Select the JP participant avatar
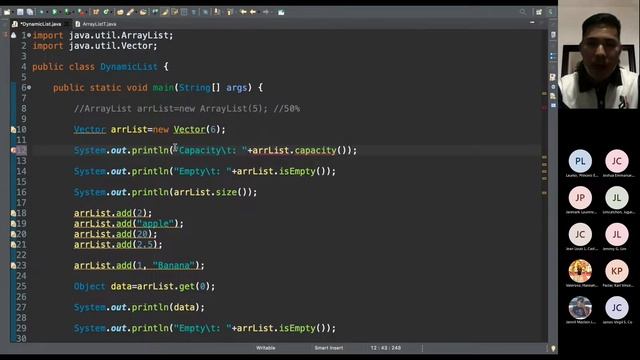This screenshot has height=360, width=640. point(580,198)
